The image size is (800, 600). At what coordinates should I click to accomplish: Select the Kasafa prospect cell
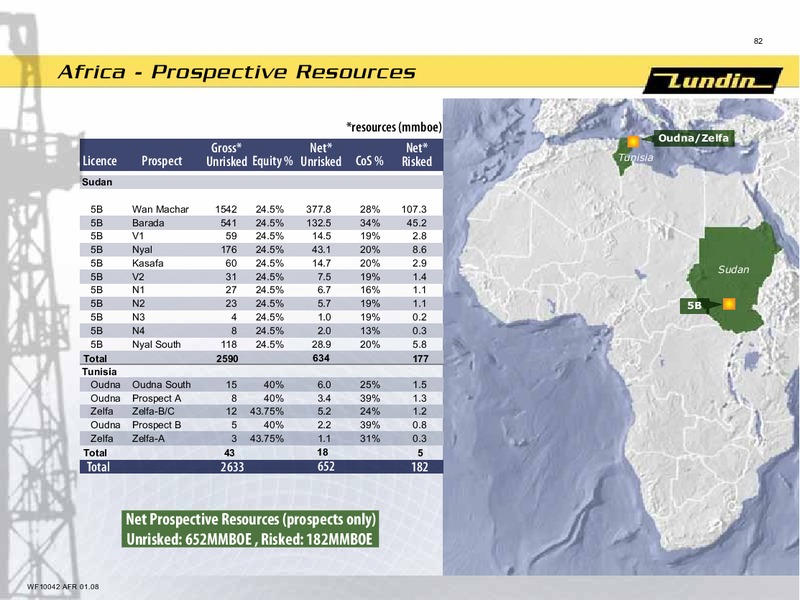(147, 263)
